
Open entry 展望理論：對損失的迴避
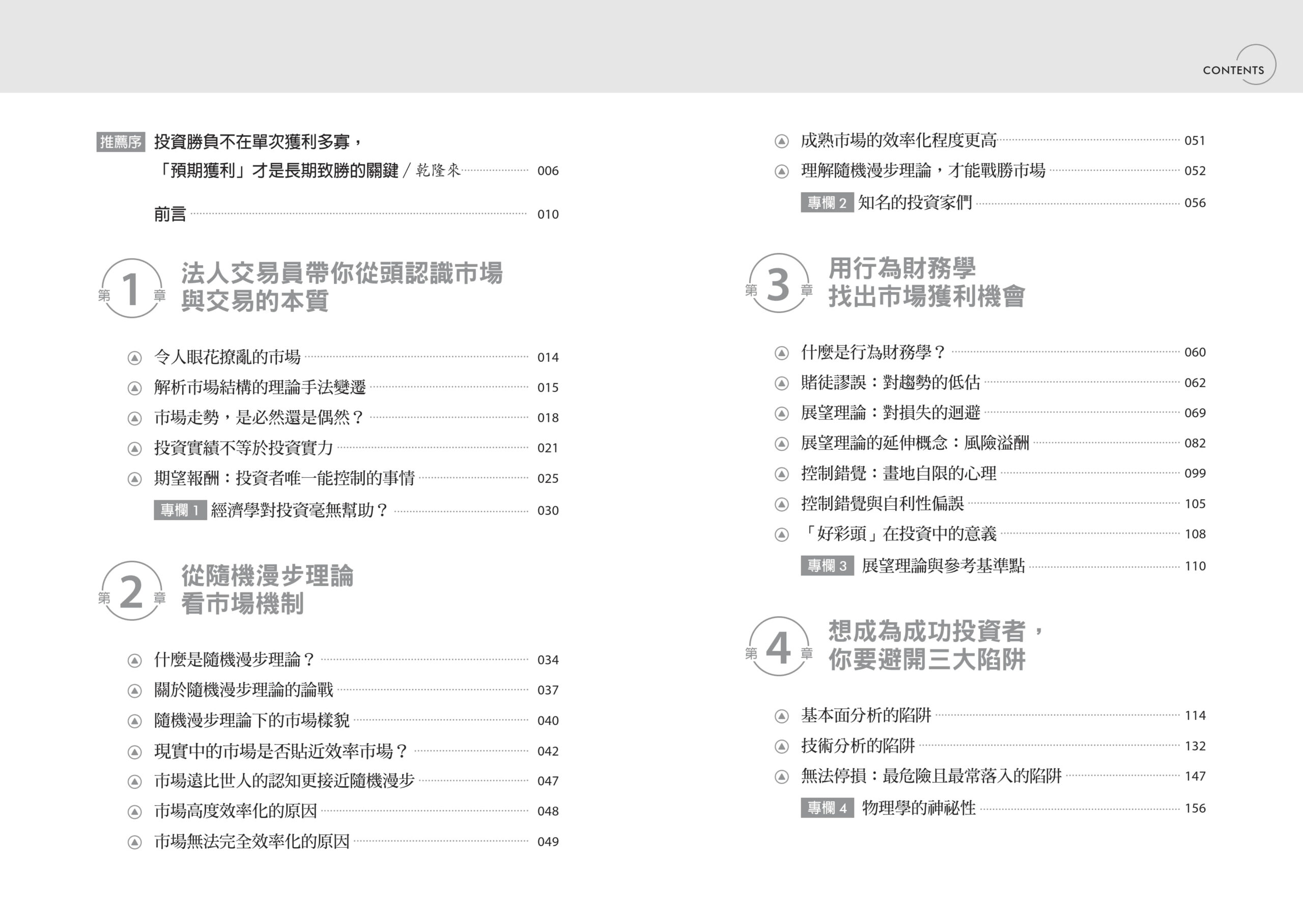coord(890,413)
